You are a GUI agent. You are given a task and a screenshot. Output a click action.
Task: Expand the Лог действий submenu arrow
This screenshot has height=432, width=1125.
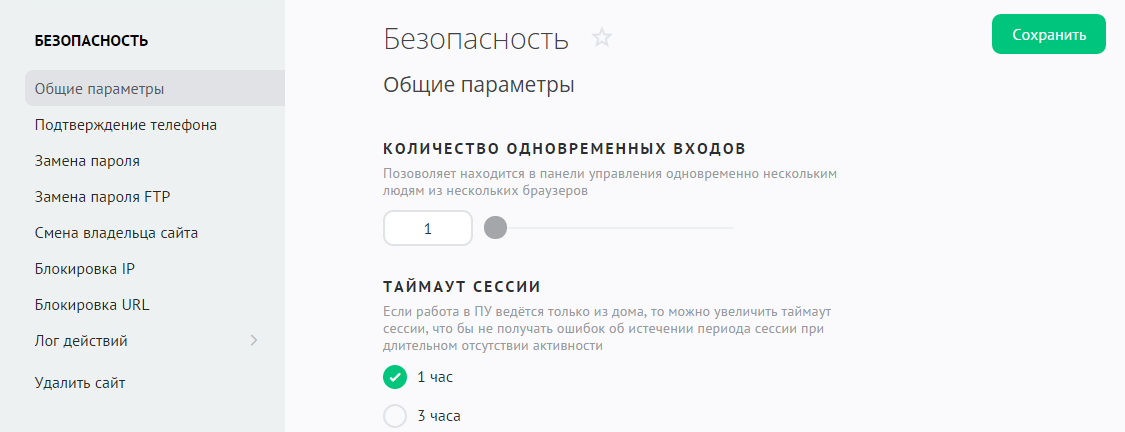pyautogui.click(x=254, y=341)
